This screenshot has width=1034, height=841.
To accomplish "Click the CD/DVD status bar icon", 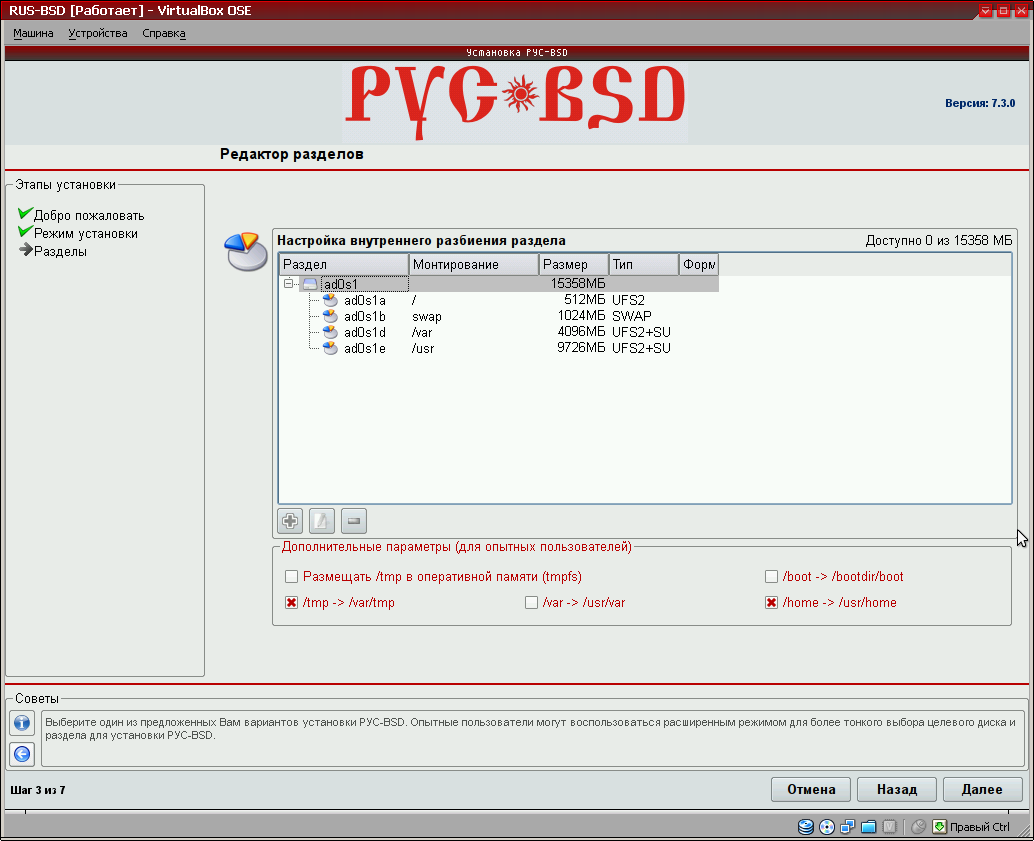I will click(x=827, y=827).
